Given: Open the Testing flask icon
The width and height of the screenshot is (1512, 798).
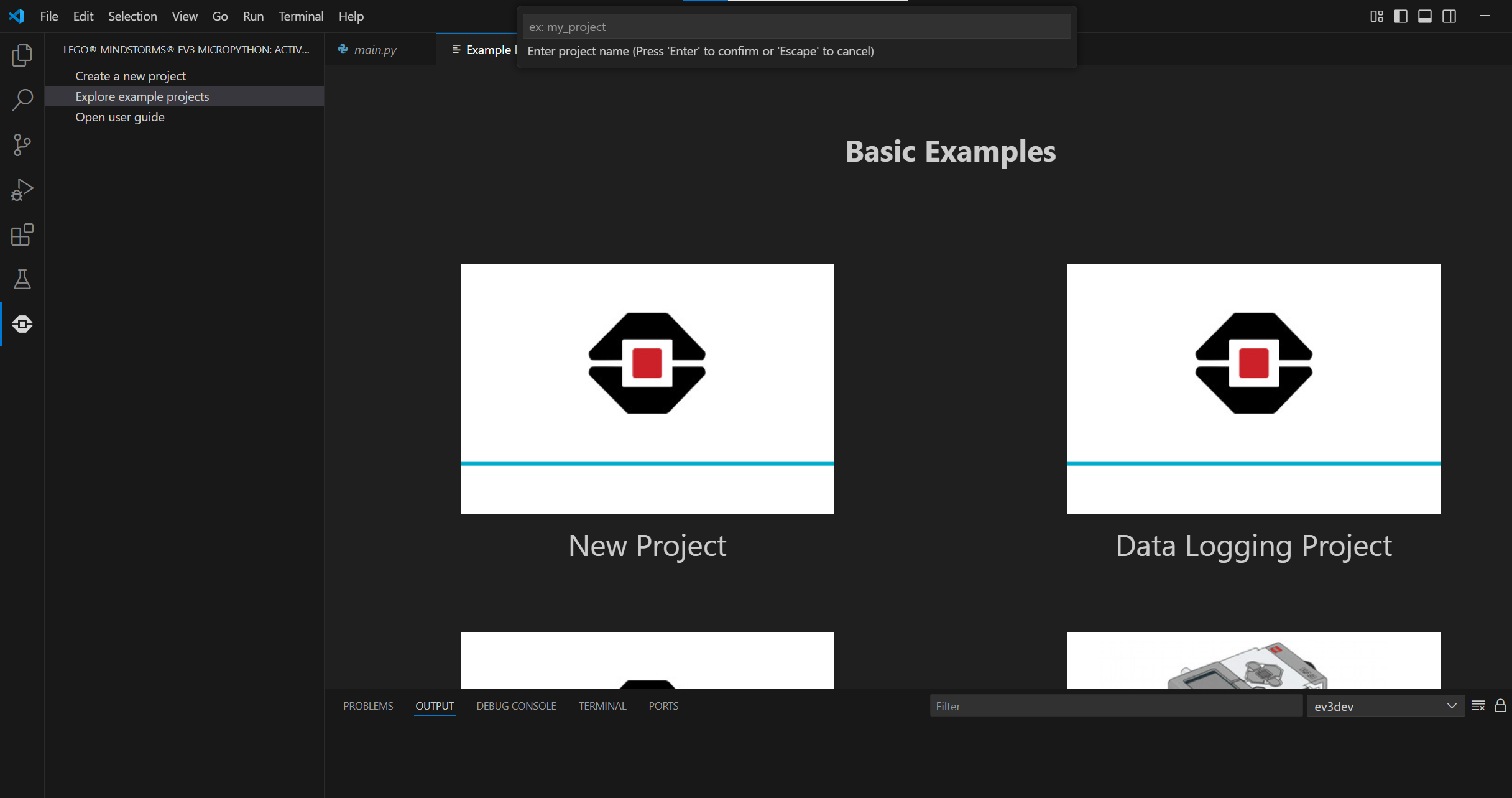Looking at the screenshot, I should click(x=22, y=279).
